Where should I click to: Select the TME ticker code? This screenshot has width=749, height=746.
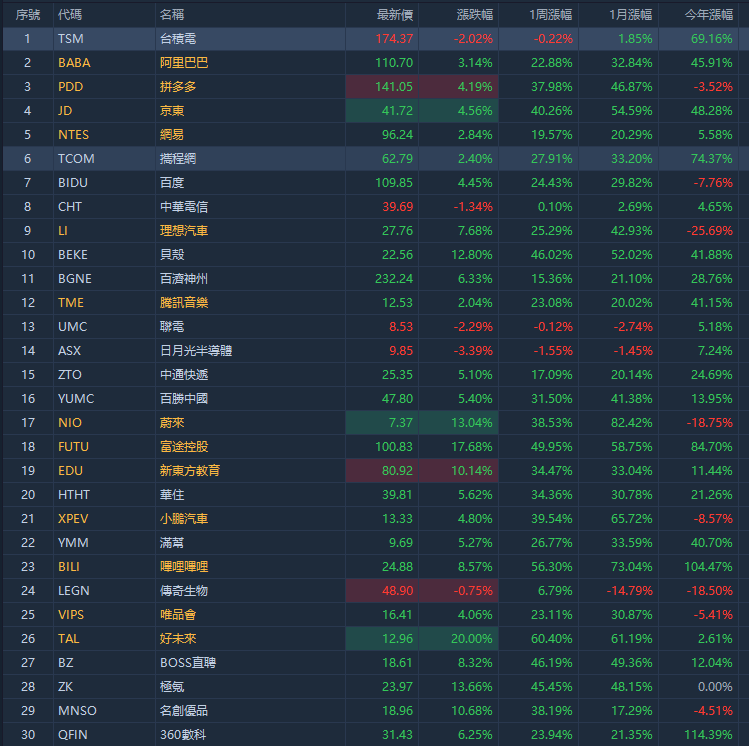pyautogui.click(x=71, y=303)
